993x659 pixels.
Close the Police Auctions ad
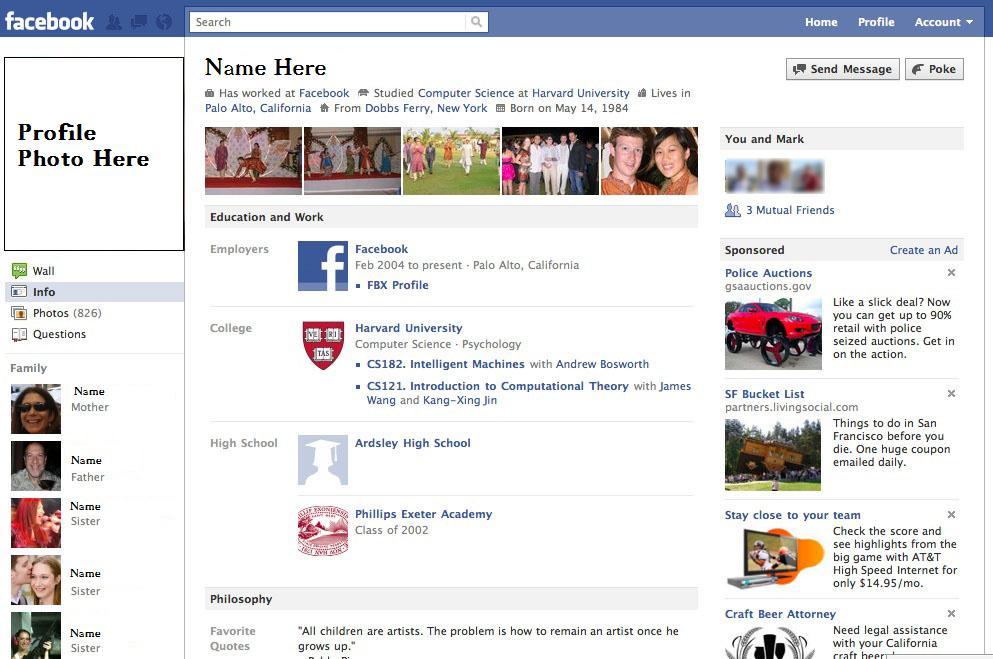click(x=951, y=273)
